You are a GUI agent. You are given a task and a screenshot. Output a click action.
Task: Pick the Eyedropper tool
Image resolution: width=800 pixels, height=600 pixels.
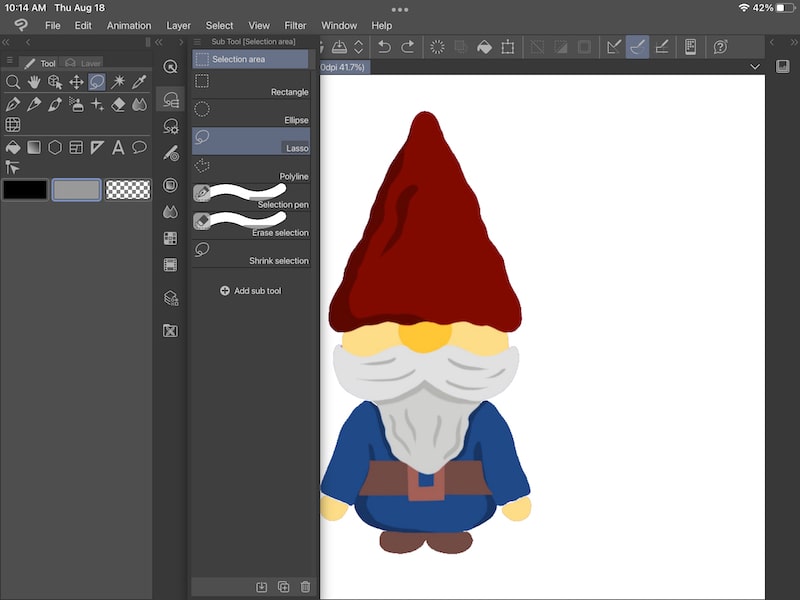(138, 82)
